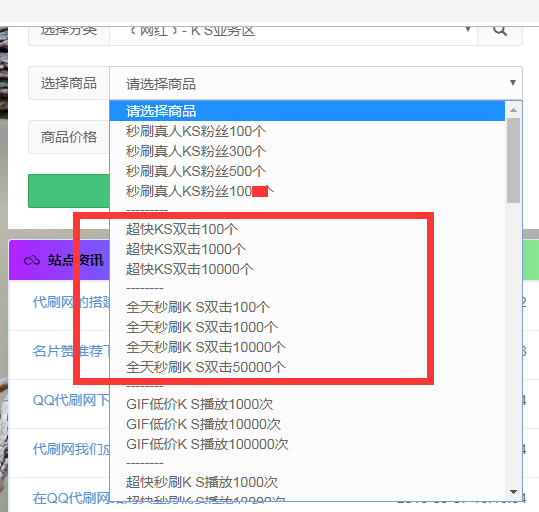
Task: Choose GIF低价K S播放10000次 option
Action: (x=307, y=424)
